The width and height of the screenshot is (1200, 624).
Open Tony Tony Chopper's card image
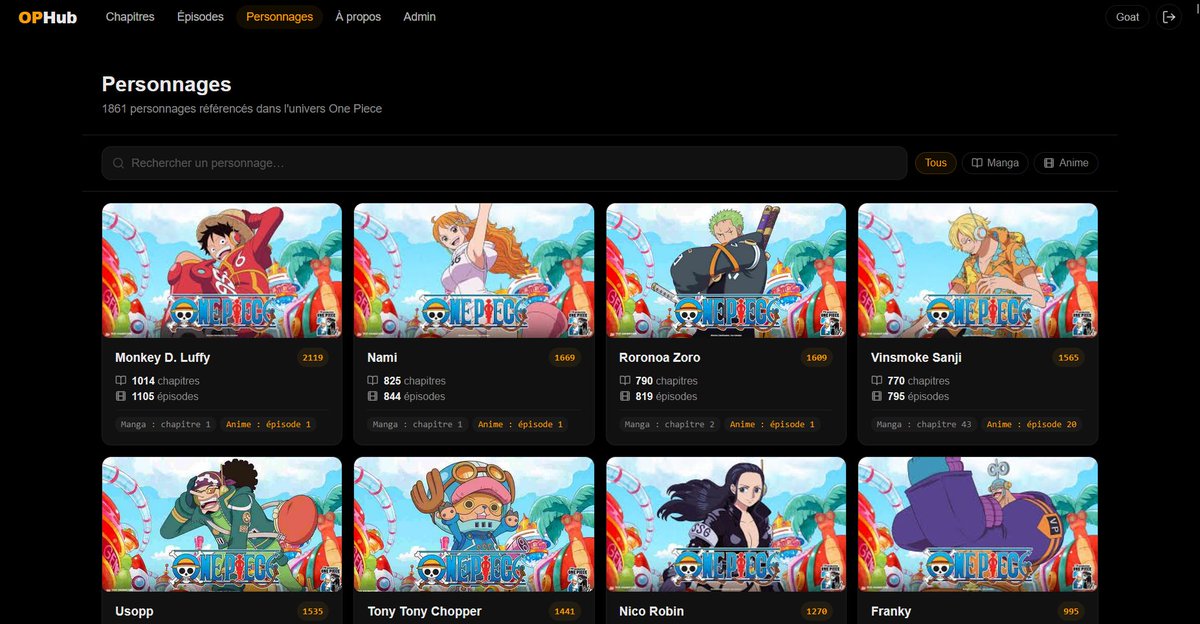[x=474, y=525]
